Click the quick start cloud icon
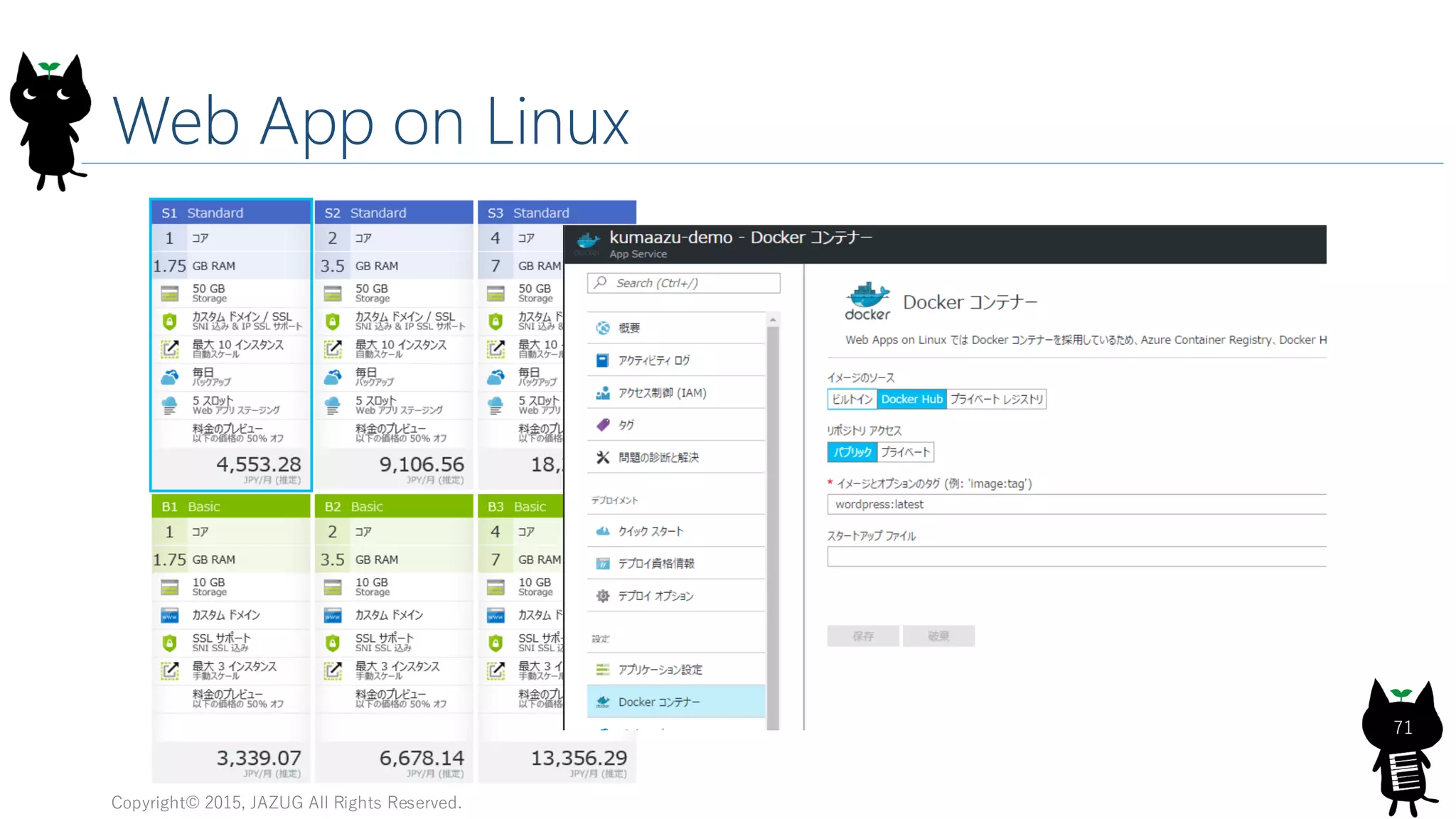This screenshot has height=819, width=1456. pyautogui.click(x=603, y=531)
